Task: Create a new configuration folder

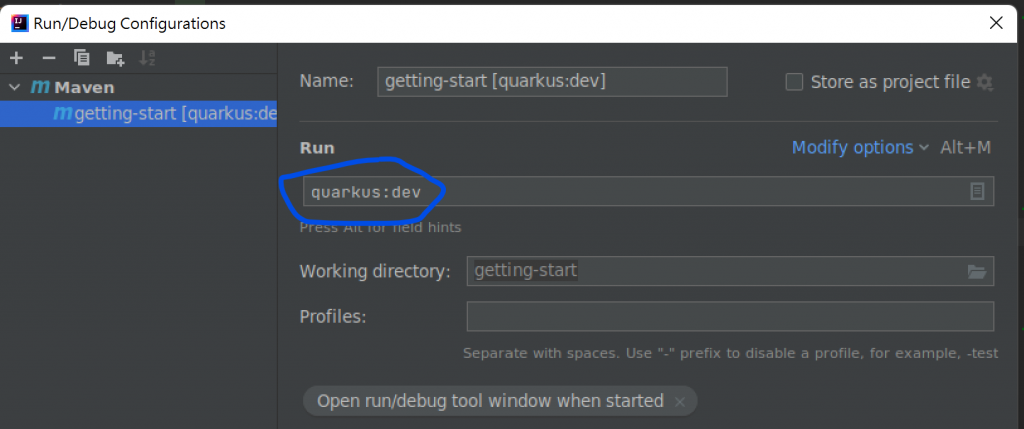Action: pyautogui.click(x=116, y=59)
